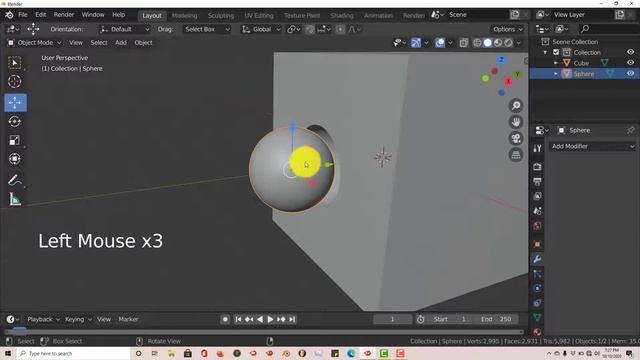Activate the Transform tool

[15, 159]
